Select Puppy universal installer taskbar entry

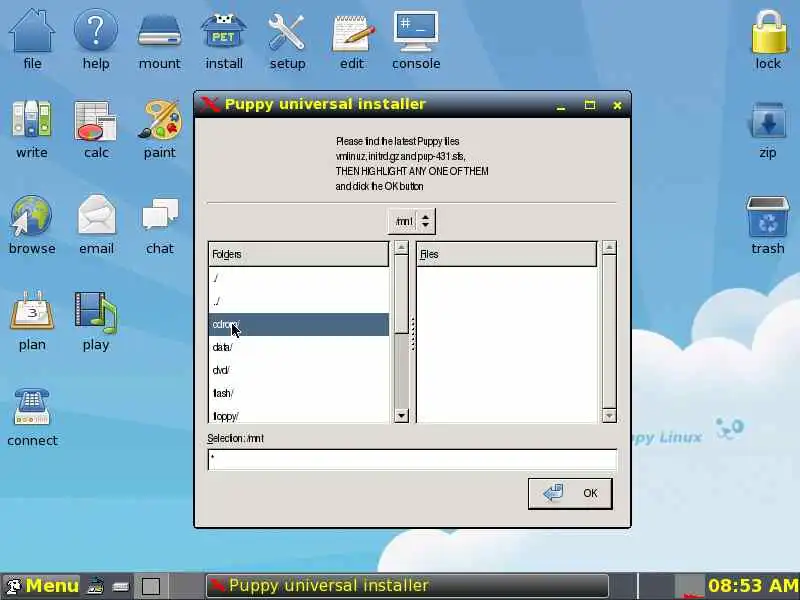[x=407, y=586]
